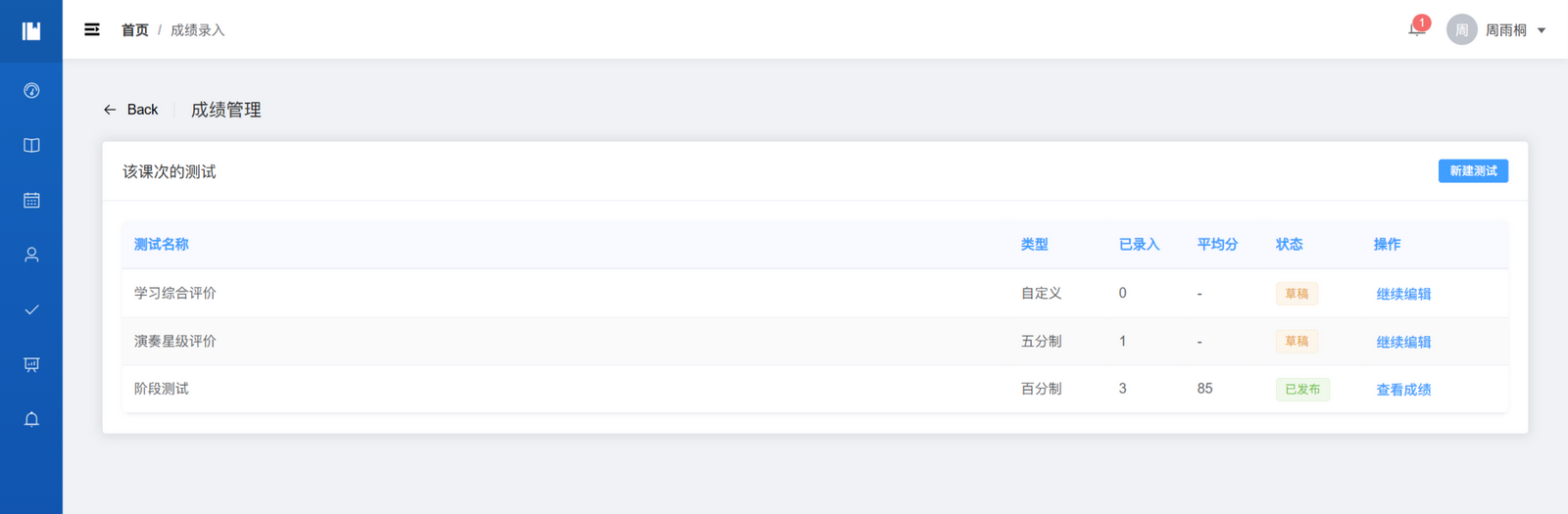Expand the 周雨桐 user dropdown arrow
The width and height of the screenshot is (1568, 514).
[1542, 30]
